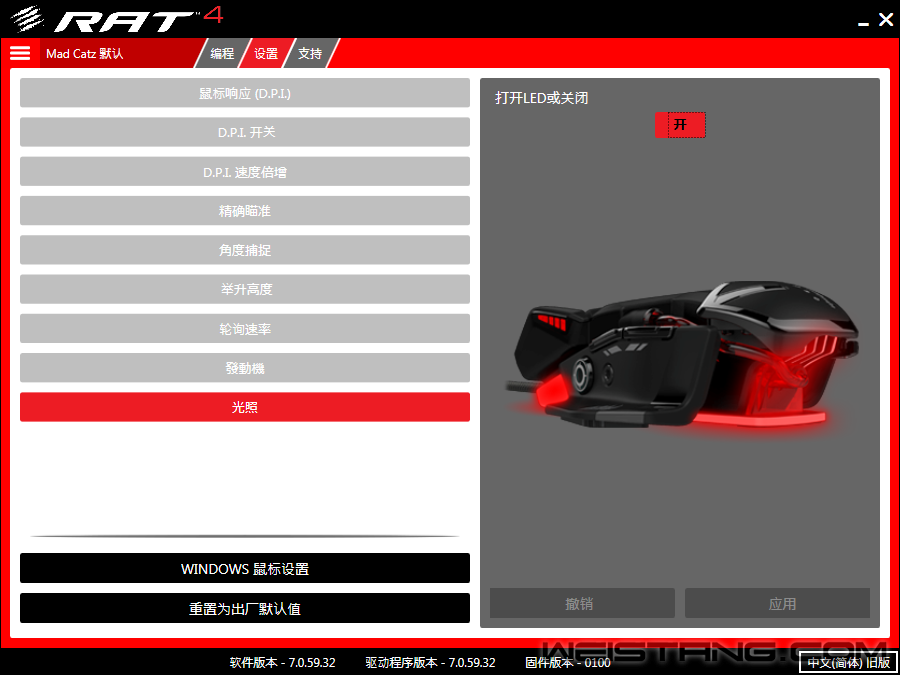Viewport: 900px width, 675px height.
Task: Click the 应用 button
Action: [778, 603]
